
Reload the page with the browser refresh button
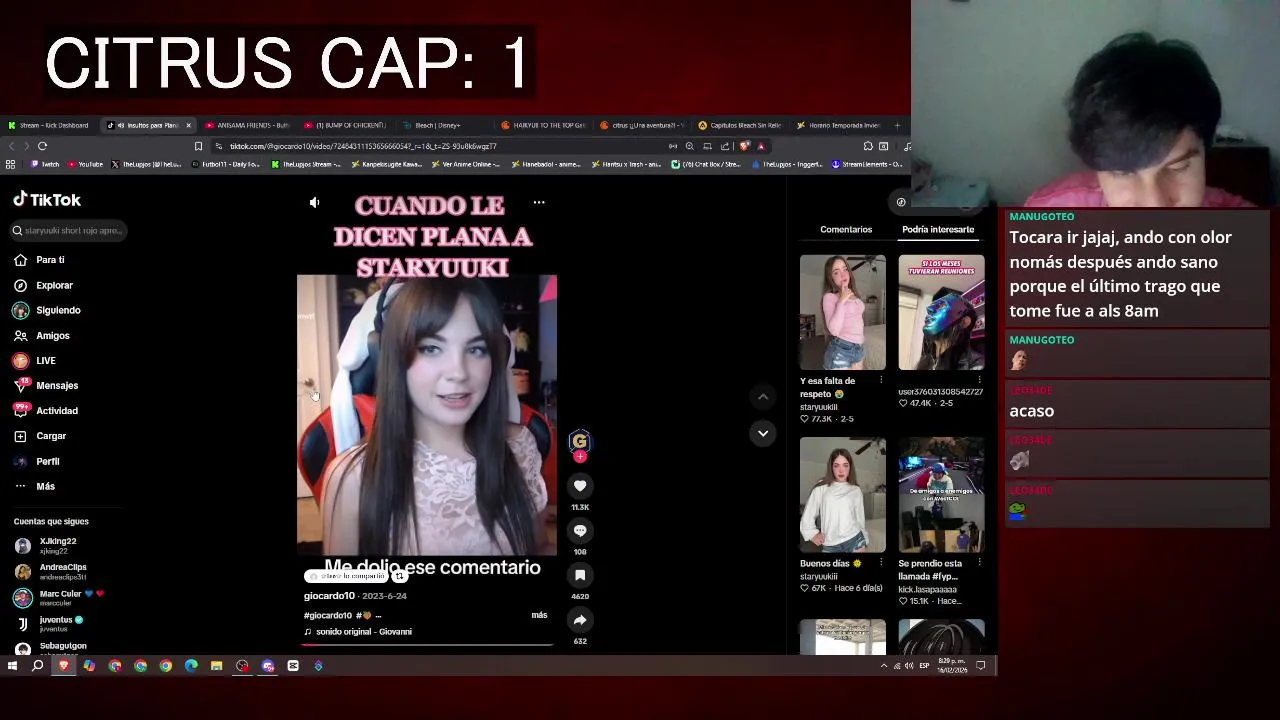click(x=42, y=146)
